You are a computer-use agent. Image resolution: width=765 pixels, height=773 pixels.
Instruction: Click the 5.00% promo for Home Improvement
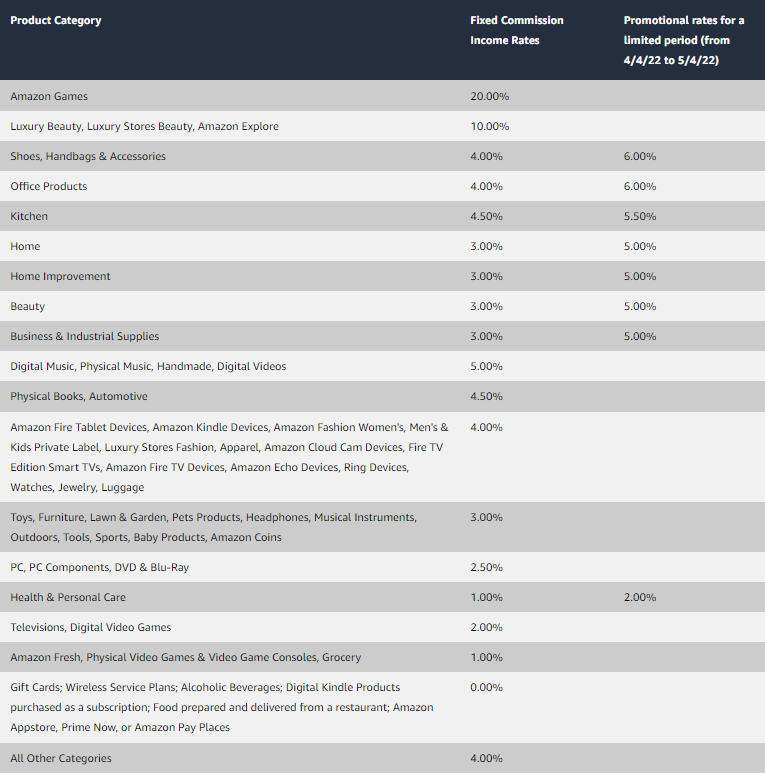point(639,277)
